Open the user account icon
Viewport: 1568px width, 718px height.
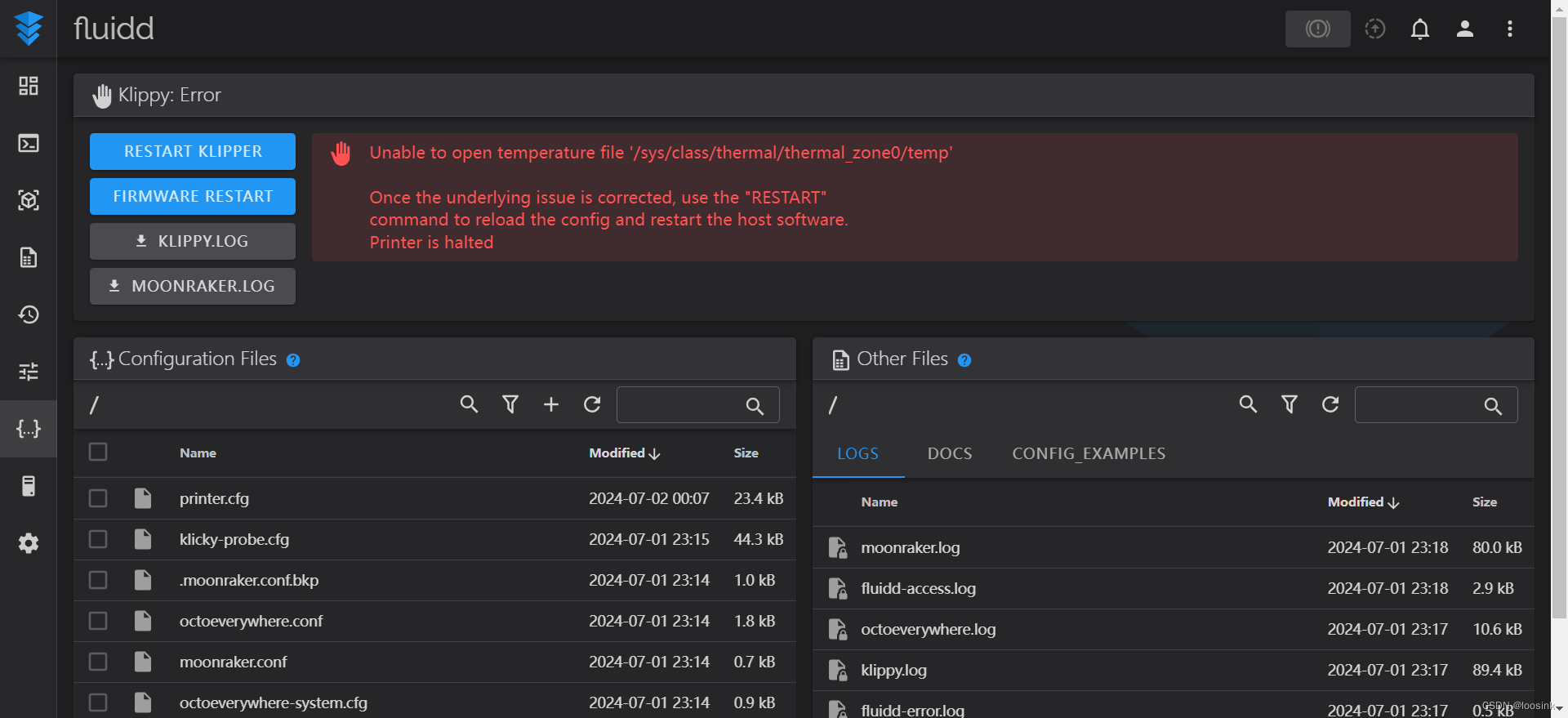1465,29
